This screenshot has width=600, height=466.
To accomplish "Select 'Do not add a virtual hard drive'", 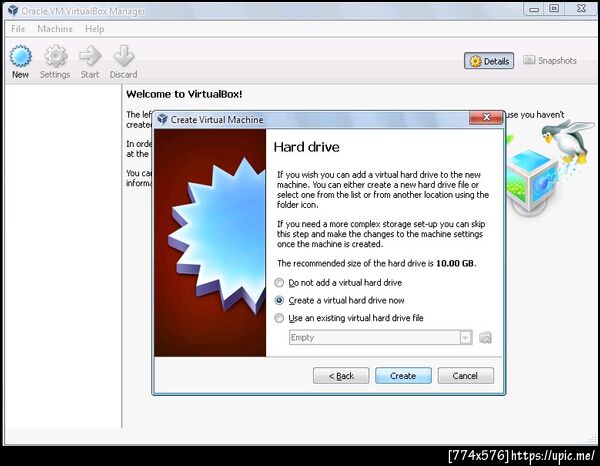I will pyautogui.click(x=338, y=283).
